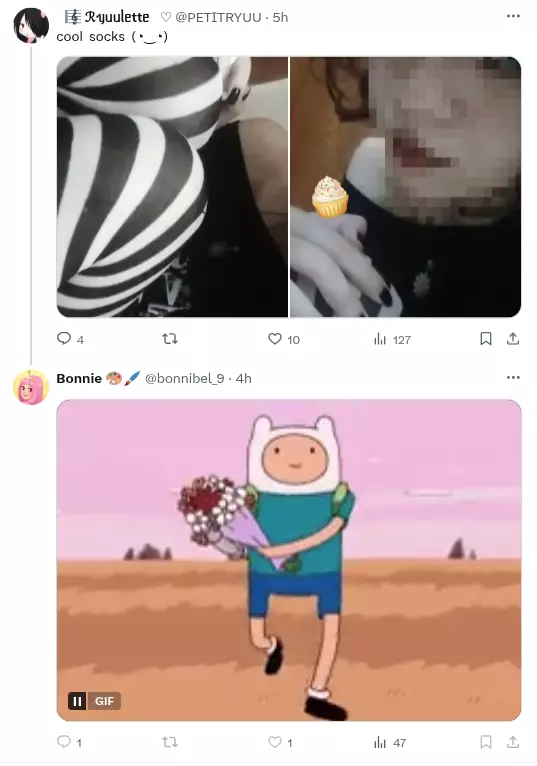Screen dimensions: 537x766
Task: Visit the @bonnibel_9 handle link
Action: click(185, 378)
